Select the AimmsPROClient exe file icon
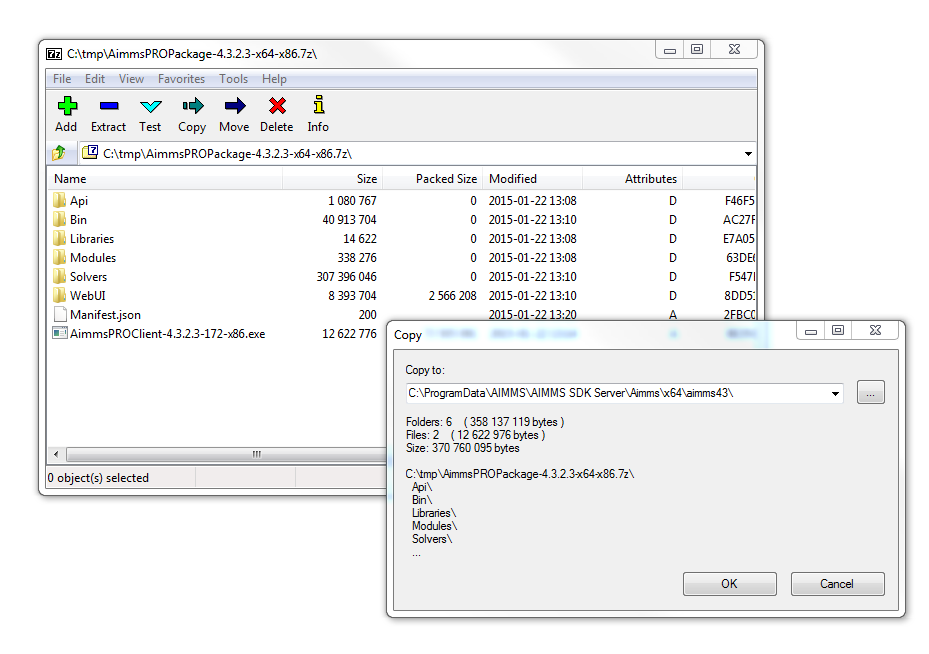 59,333
